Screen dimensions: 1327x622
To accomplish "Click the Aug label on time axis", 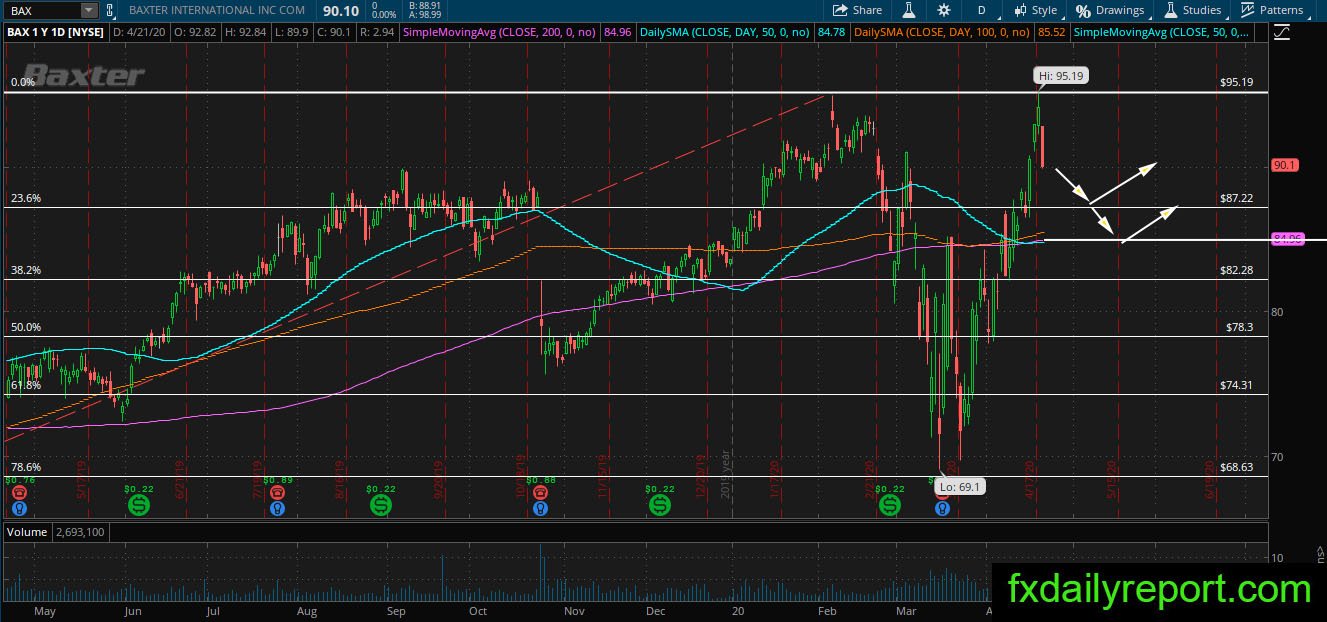I will pyautogui.click(x=307, y=610).
